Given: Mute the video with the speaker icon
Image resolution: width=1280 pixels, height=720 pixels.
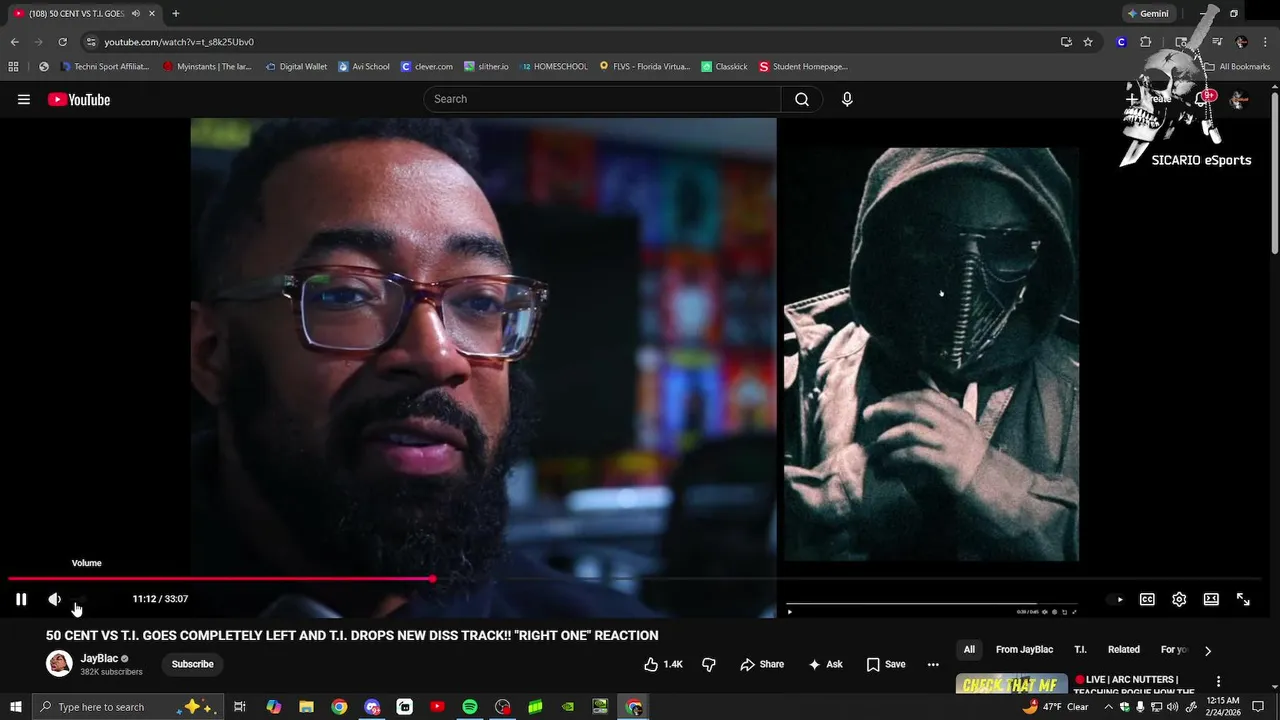Looking at the screenshot, I should click(x=54, y=599).
